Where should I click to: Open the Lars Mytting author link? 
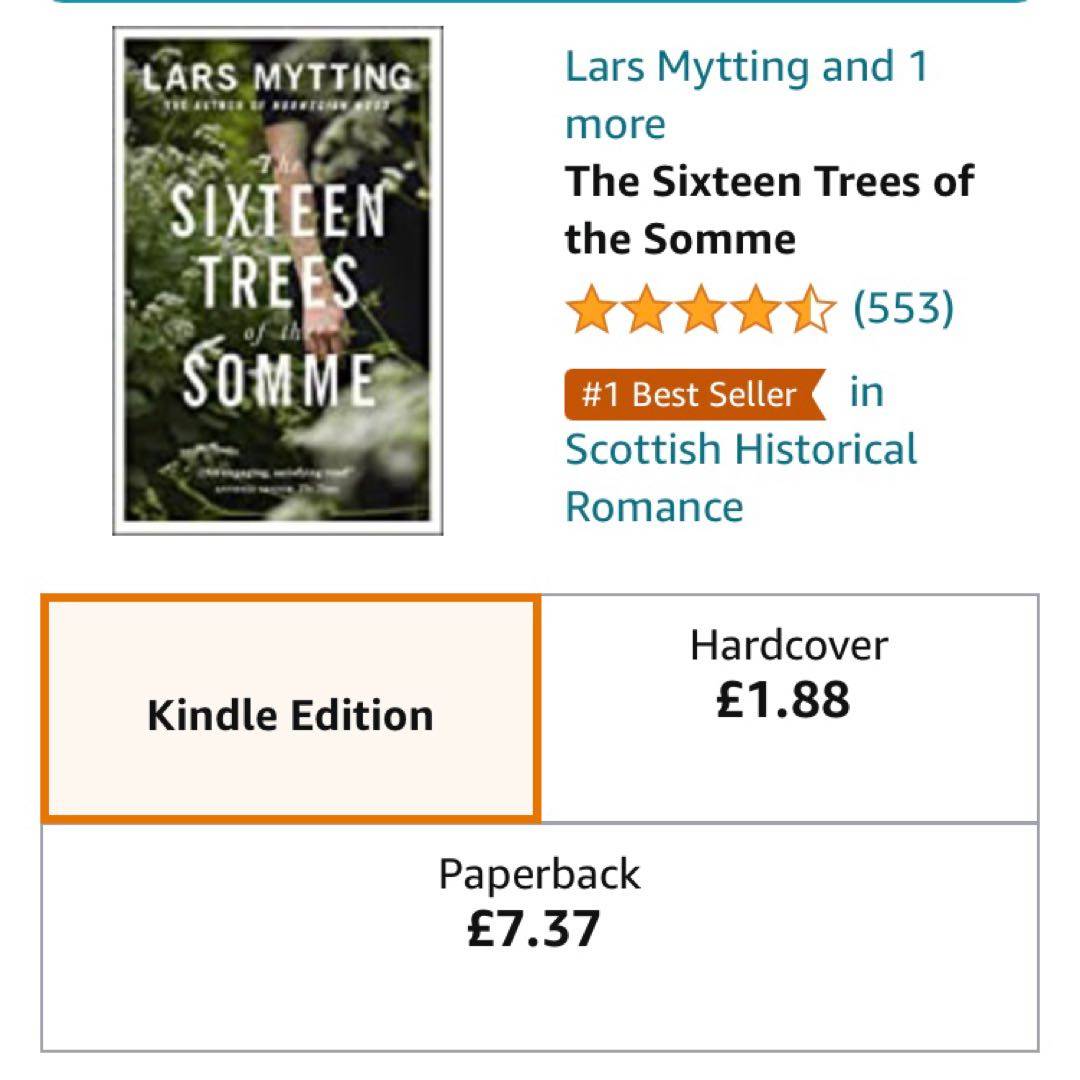tap(688, 67)
